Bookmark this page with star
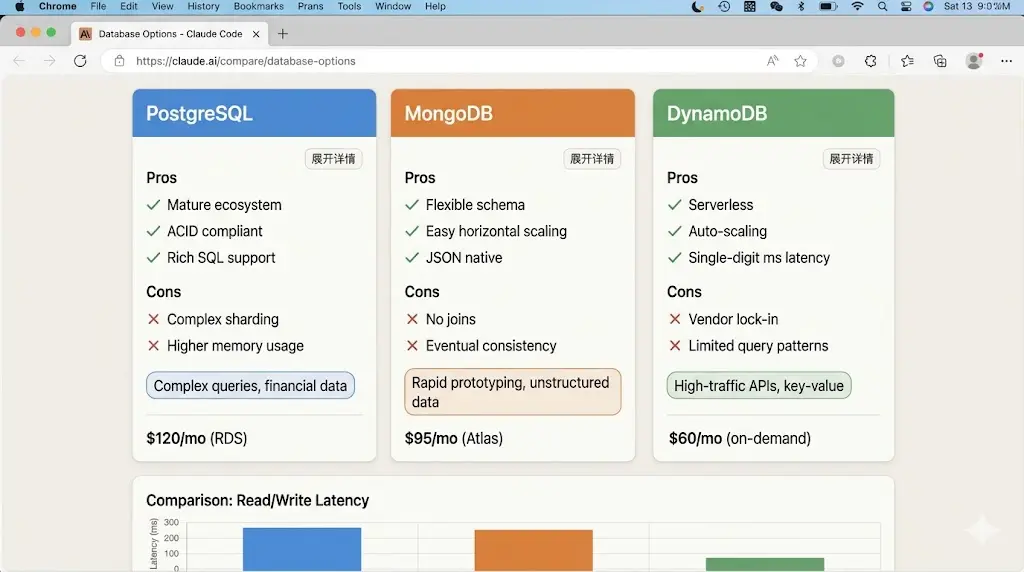The image size is (1024, 572). [x=800, y=61]
